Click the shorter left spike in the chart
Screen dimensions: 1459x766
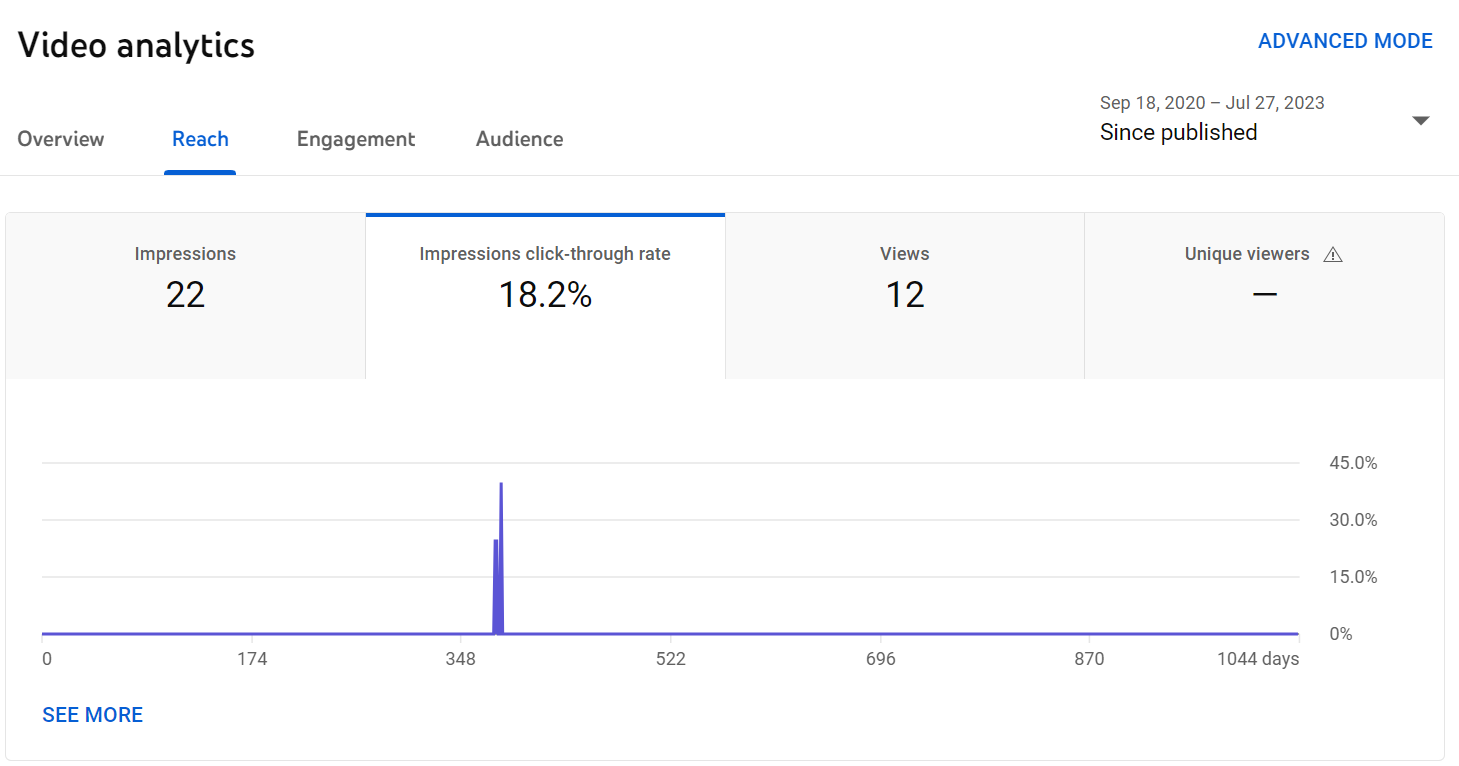pyautogui.click(x=495, y=542)
